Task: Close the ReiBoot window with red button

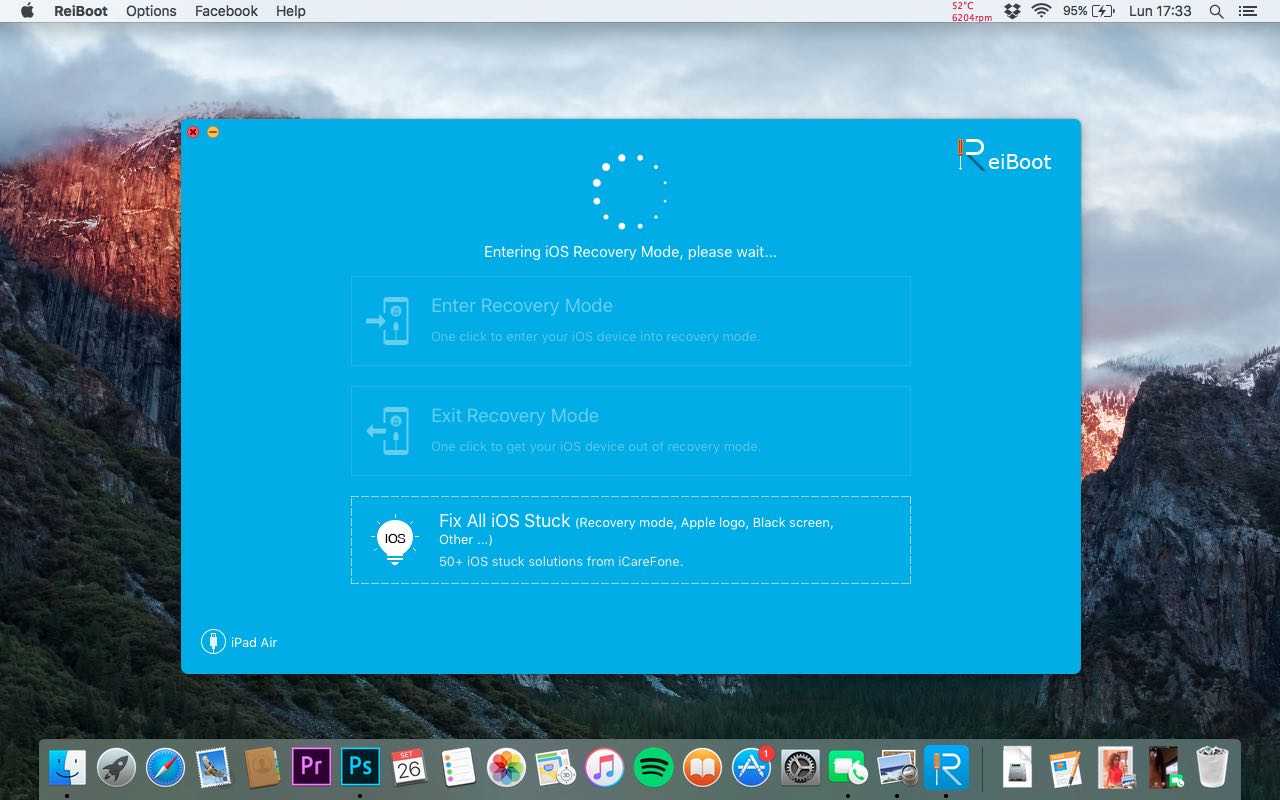Action: (x=193, y=132)
